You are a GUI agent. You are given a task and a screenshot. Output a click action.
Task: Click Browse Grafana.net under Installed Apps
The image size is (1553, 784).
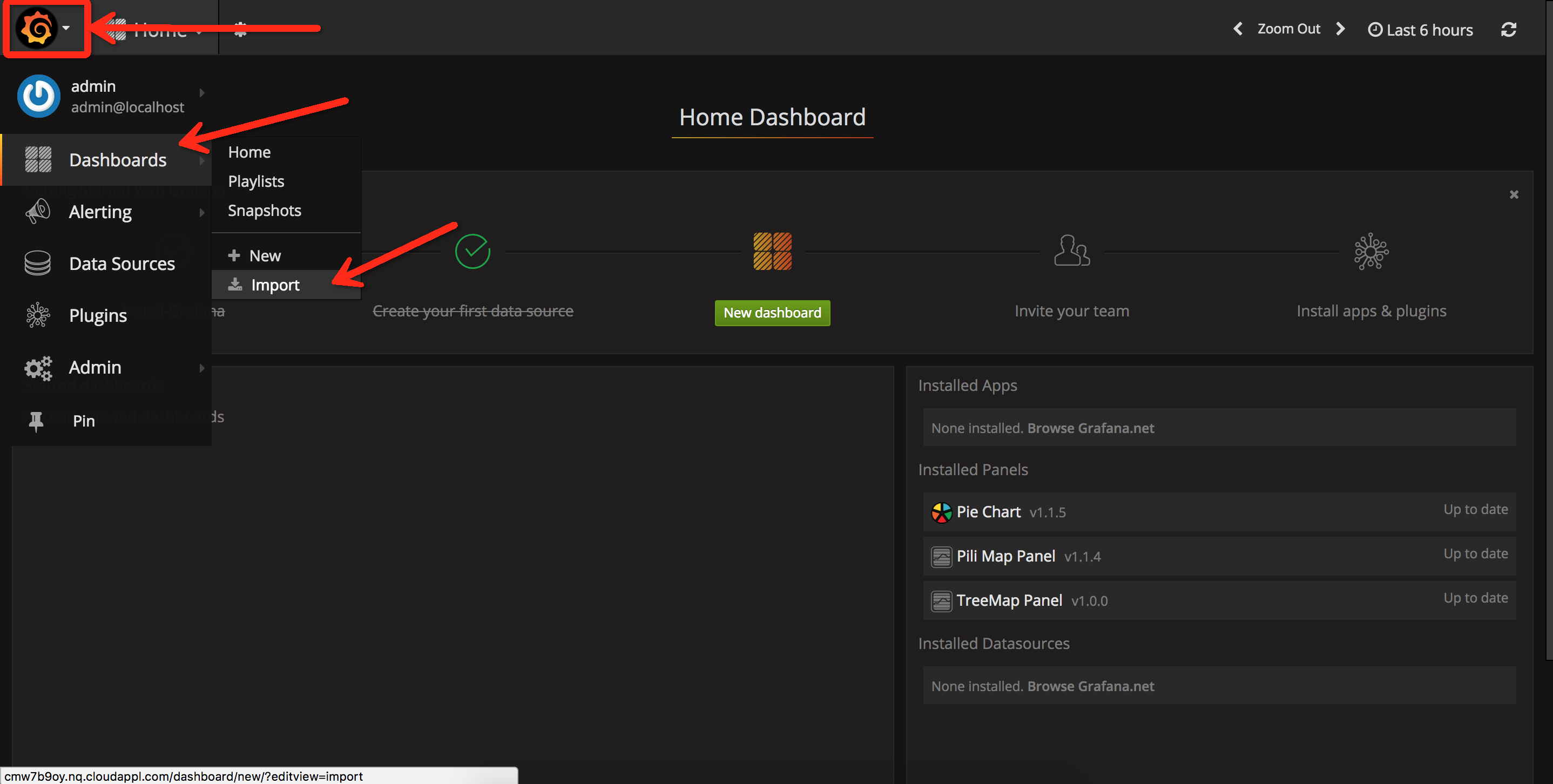pyautogui.click(x=1091, y=428)
